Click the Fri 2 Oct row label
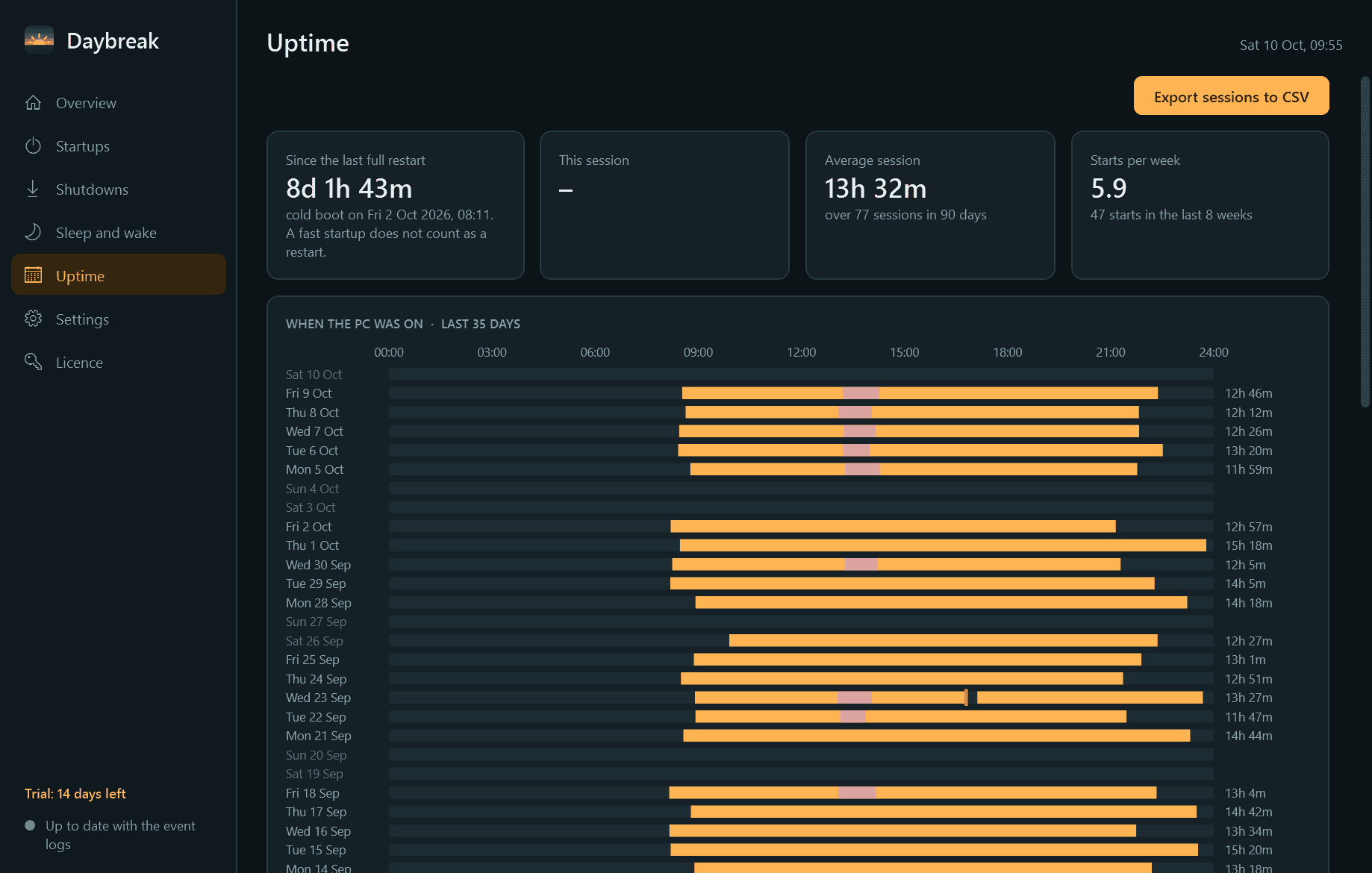This screenshot has width=1372, height=873. 308,527
